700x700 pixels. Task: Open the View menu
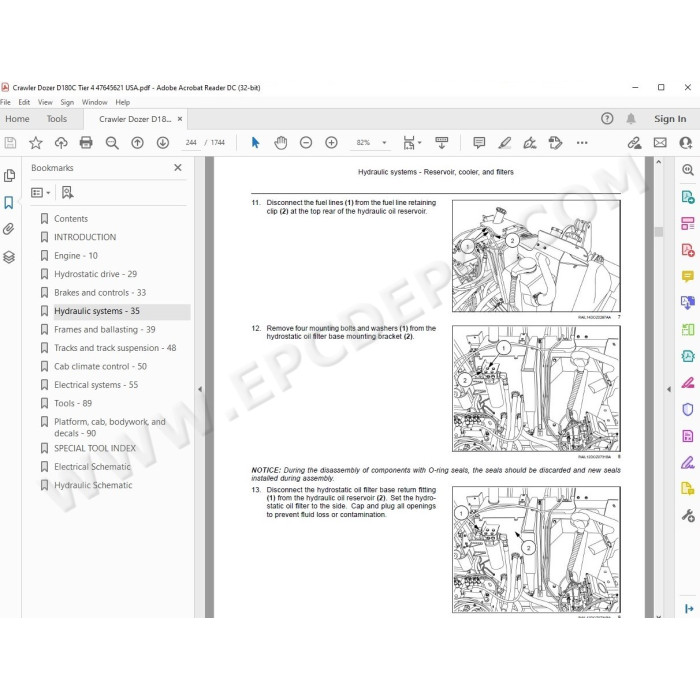coord(45,102)
